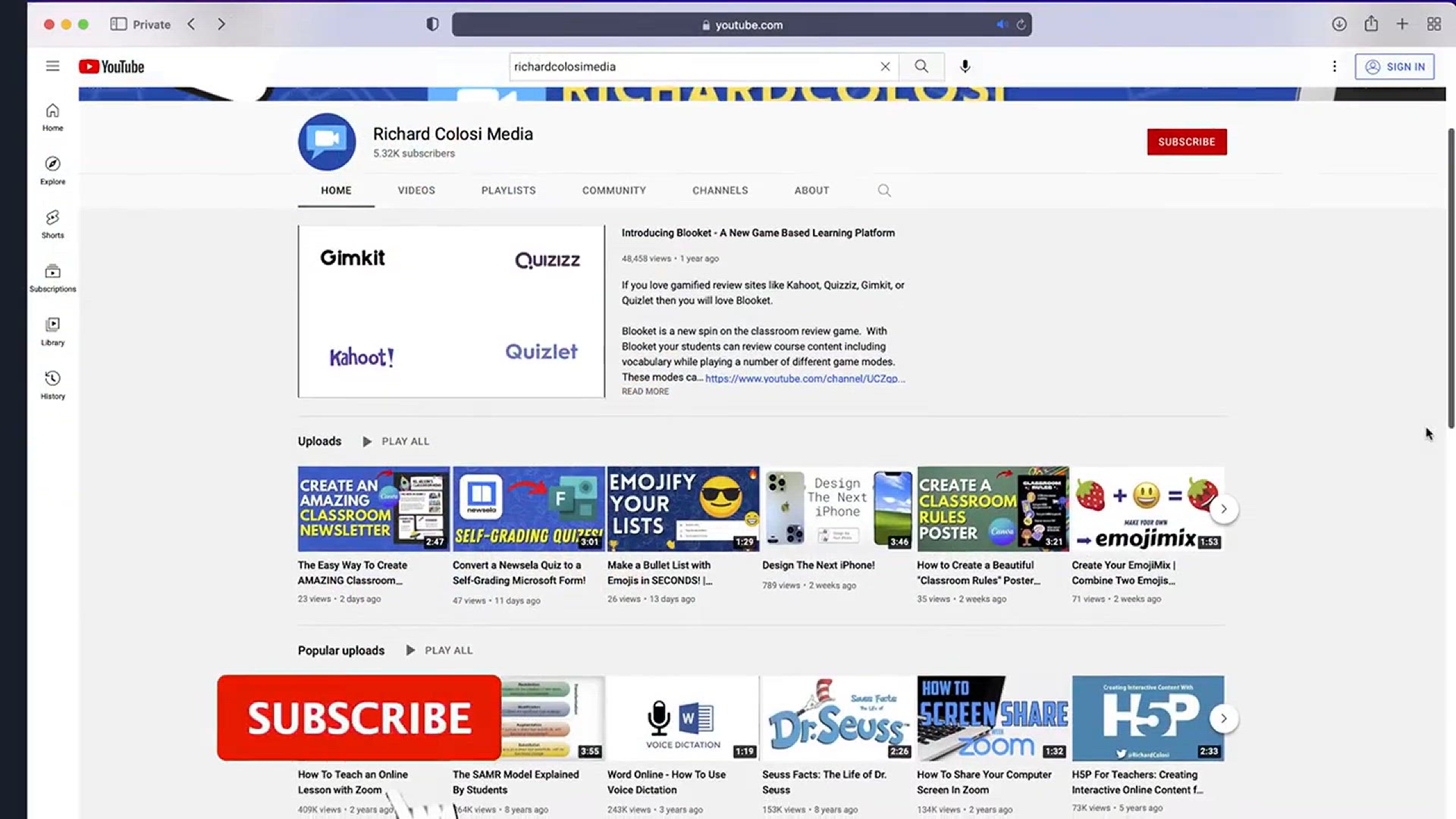Play the featured Blooket video thumbnail

click(451, 311)
